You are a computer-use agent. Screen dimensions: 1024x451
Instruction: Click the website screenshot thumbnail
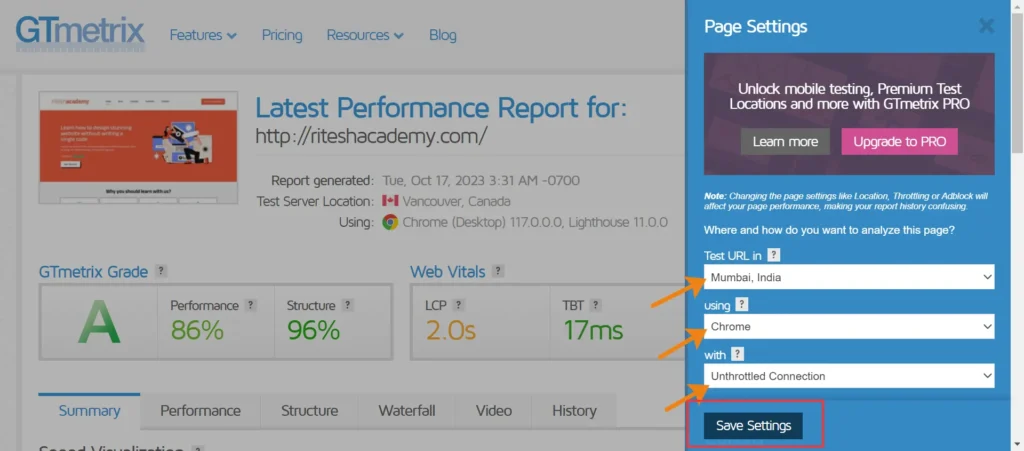tap(138, 148)
